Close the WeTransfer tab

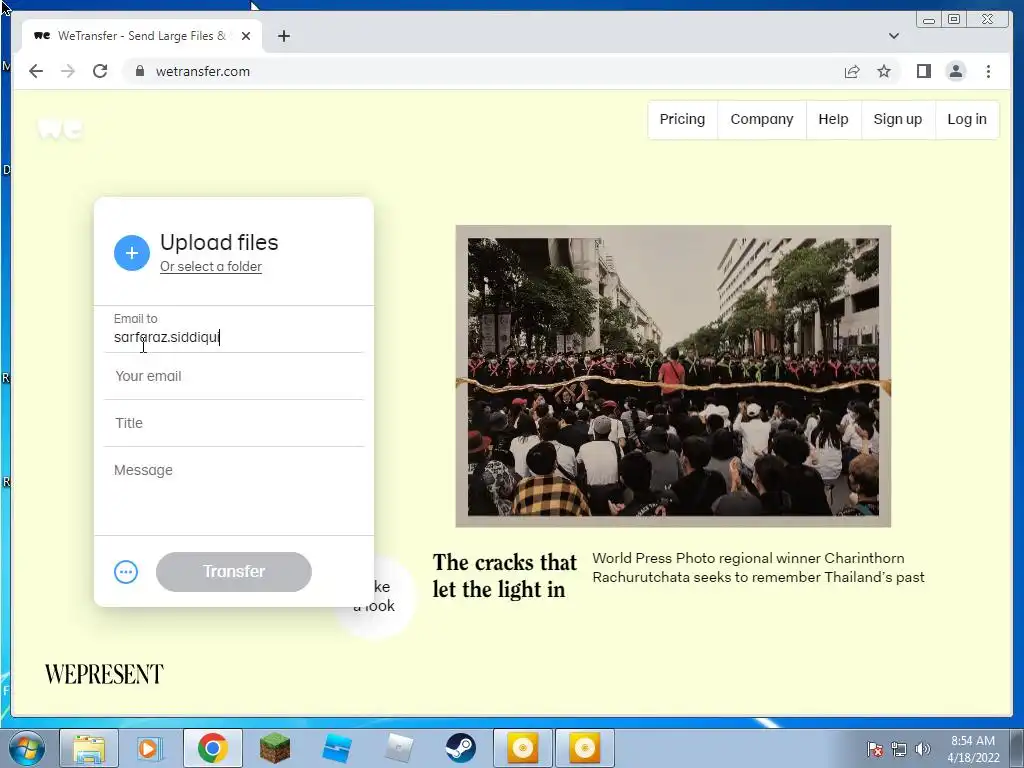click(246, 36)
